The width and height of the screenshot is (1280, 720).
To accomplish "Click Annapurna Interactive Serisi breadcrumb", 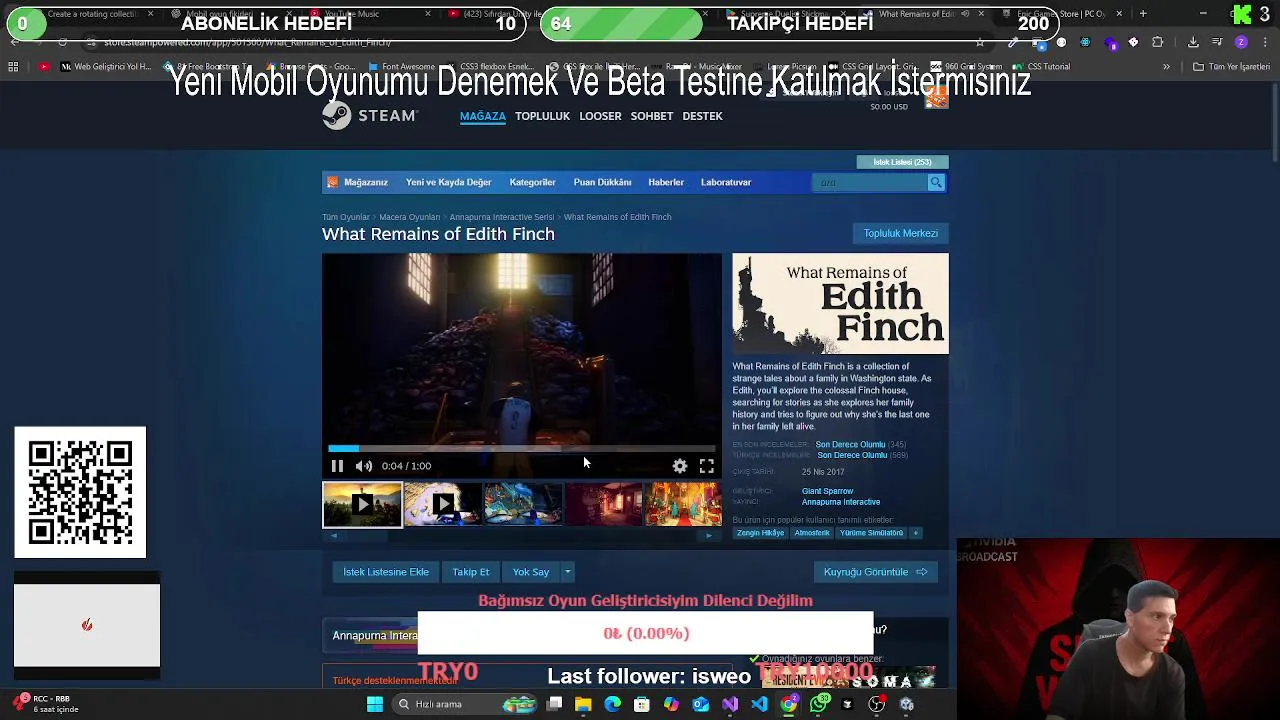I will (502, 217).
